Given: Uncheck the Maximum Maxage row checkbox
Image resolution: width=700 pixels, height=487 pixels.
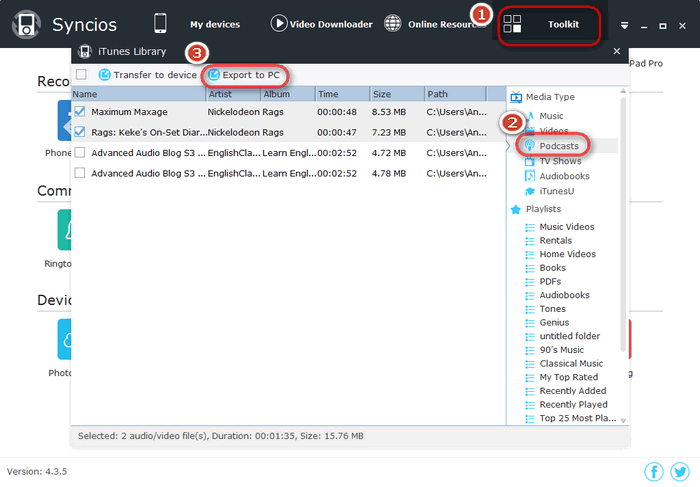Looking at the screenshot, I should point(80,112).
